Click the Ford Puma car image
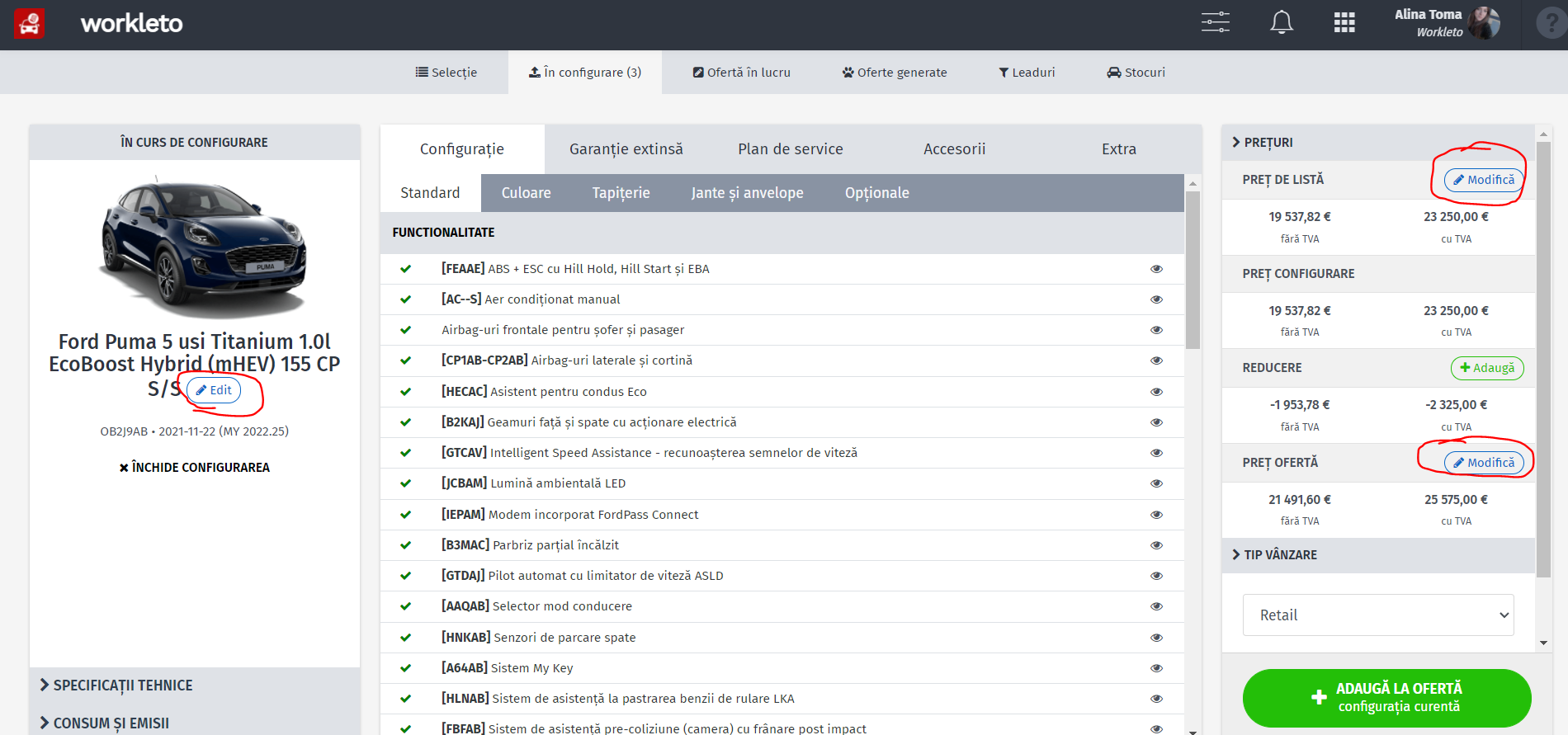The image size is (1568, 735). coord(203,247)
